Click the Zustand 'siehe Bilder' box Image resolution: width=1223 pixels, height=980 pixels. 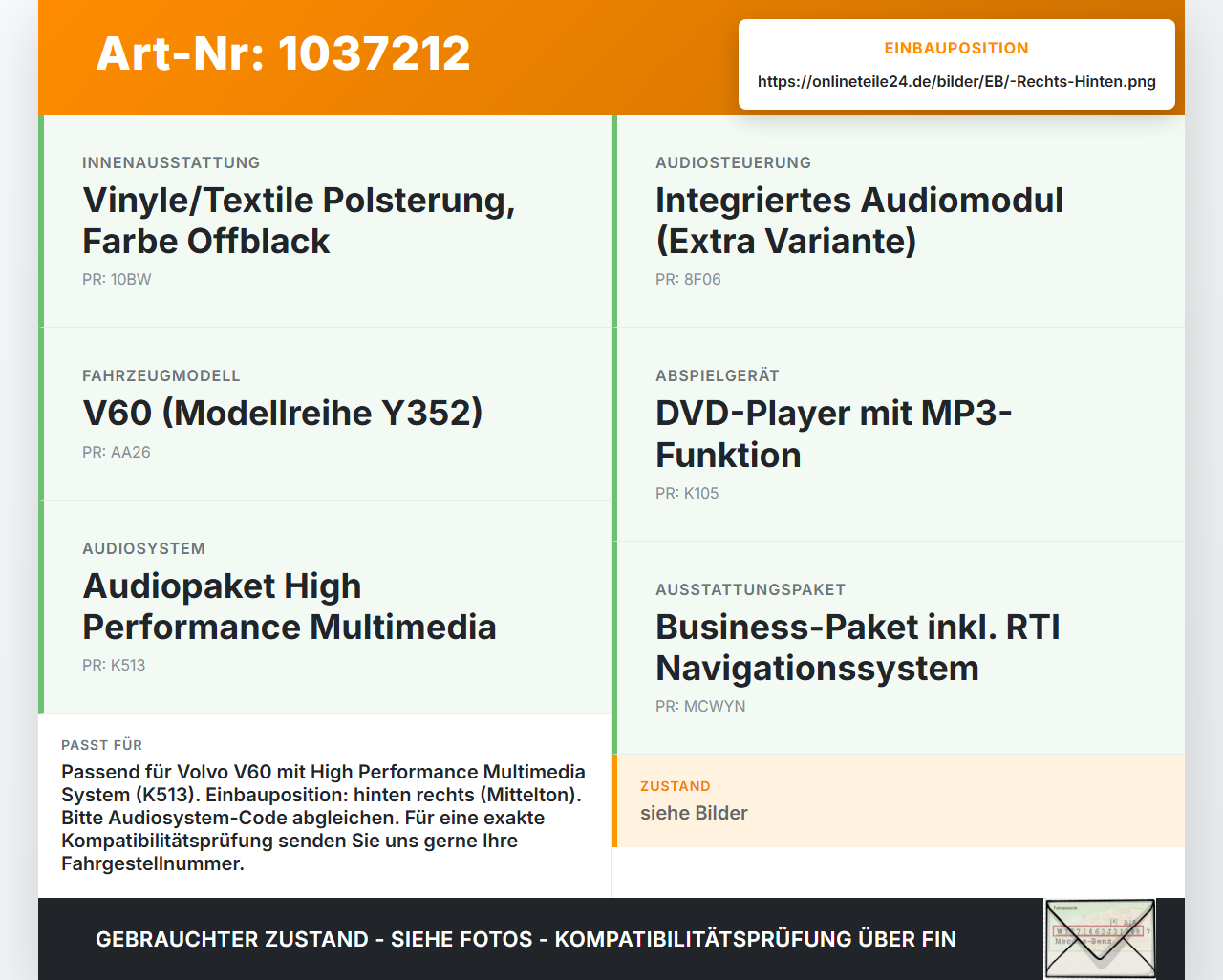click(x=898, y=800)
